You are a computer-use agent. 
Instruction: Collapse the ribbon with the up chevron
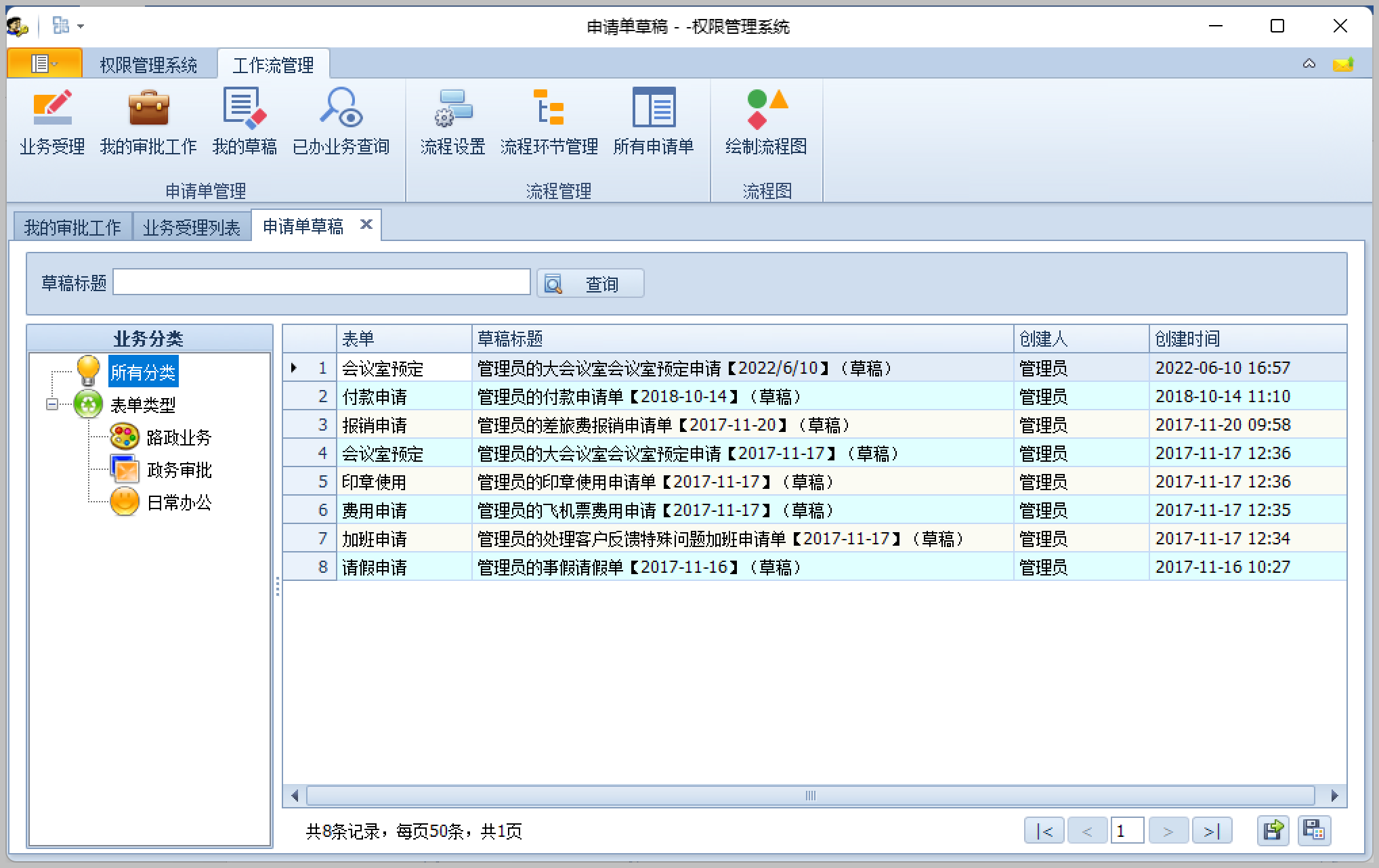pos(1309,64)
